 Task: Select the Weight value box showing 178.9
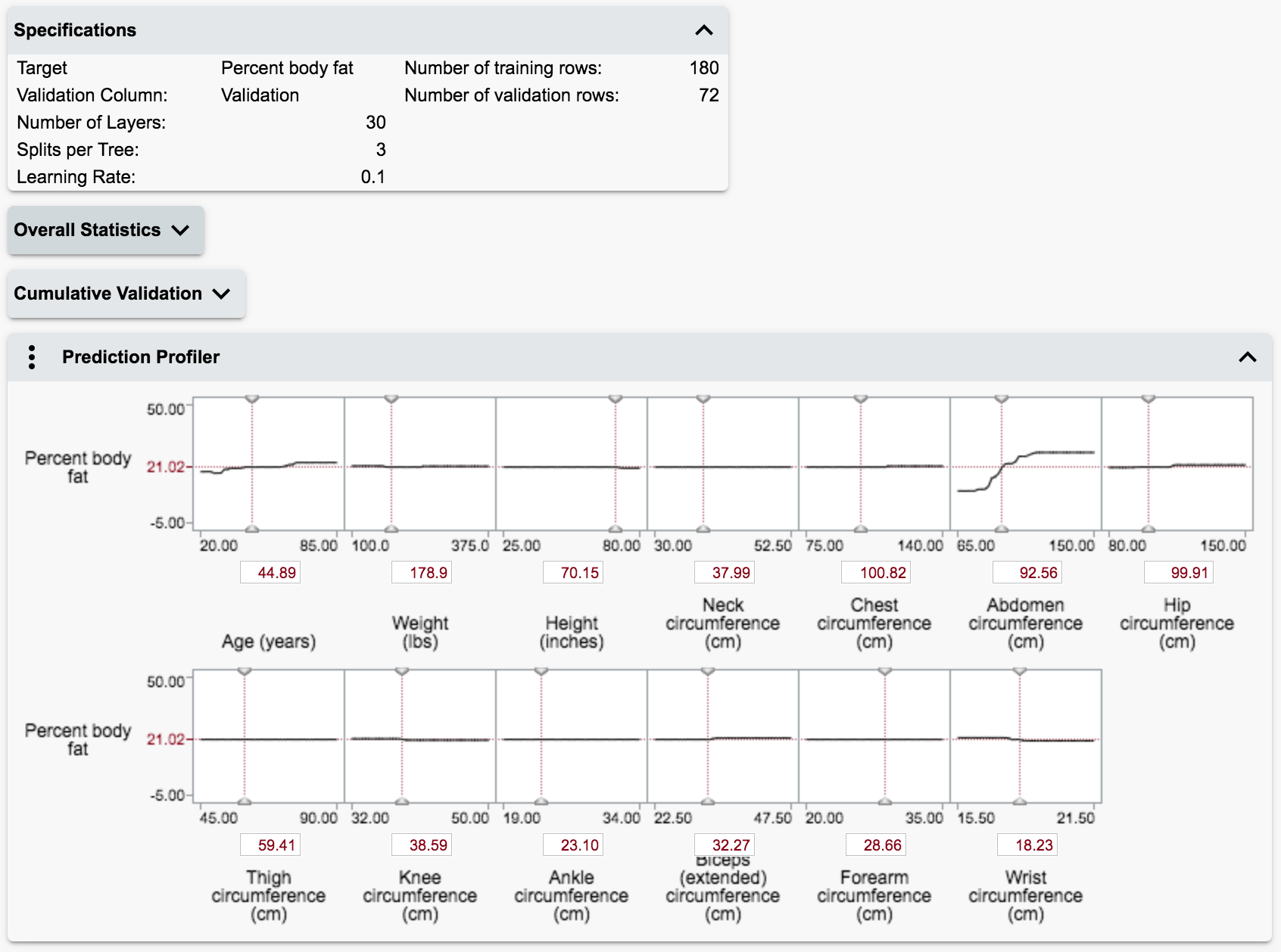pos(421,573)
